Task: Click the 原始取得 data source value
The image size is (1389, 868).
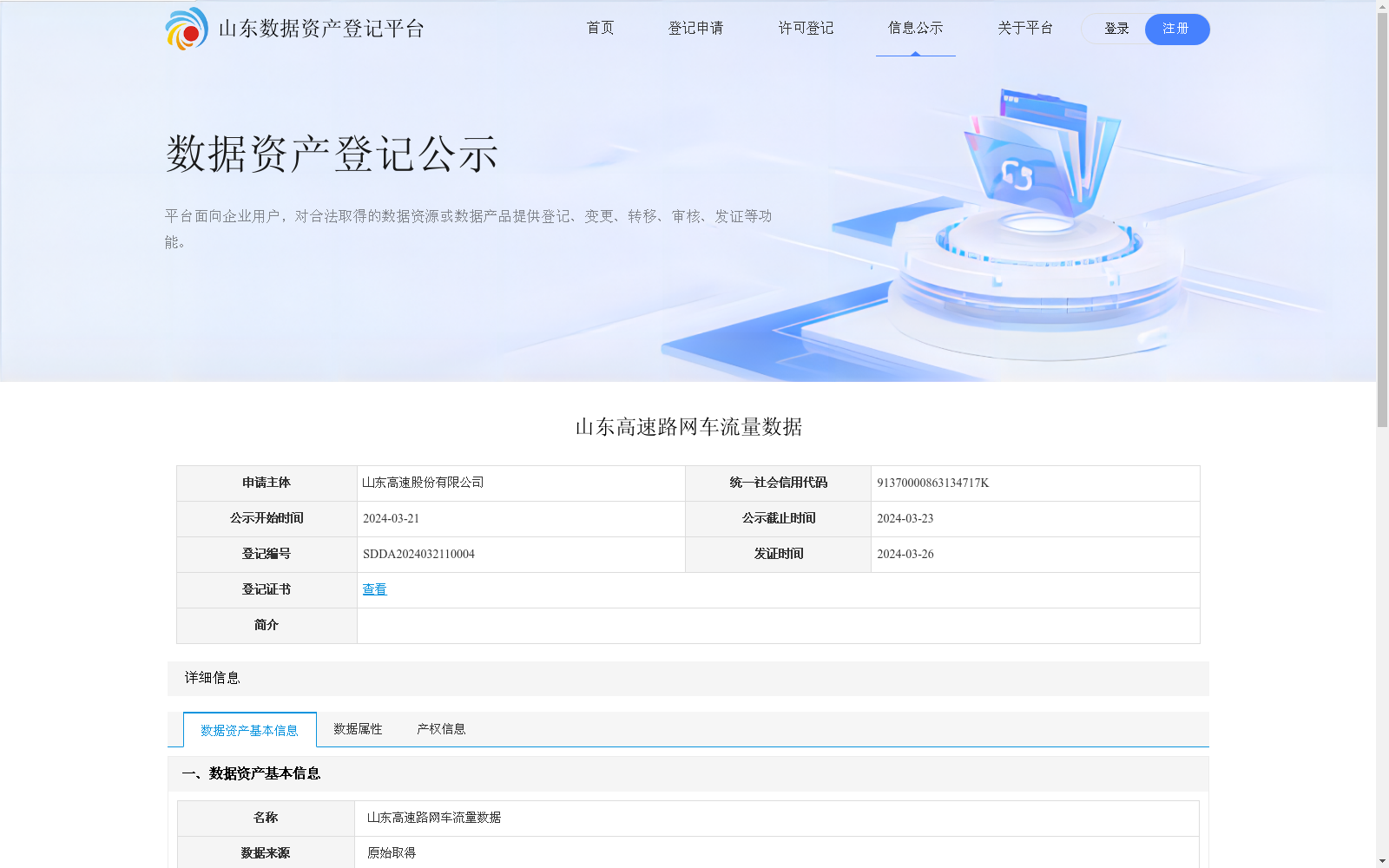Action: (392, 853)
